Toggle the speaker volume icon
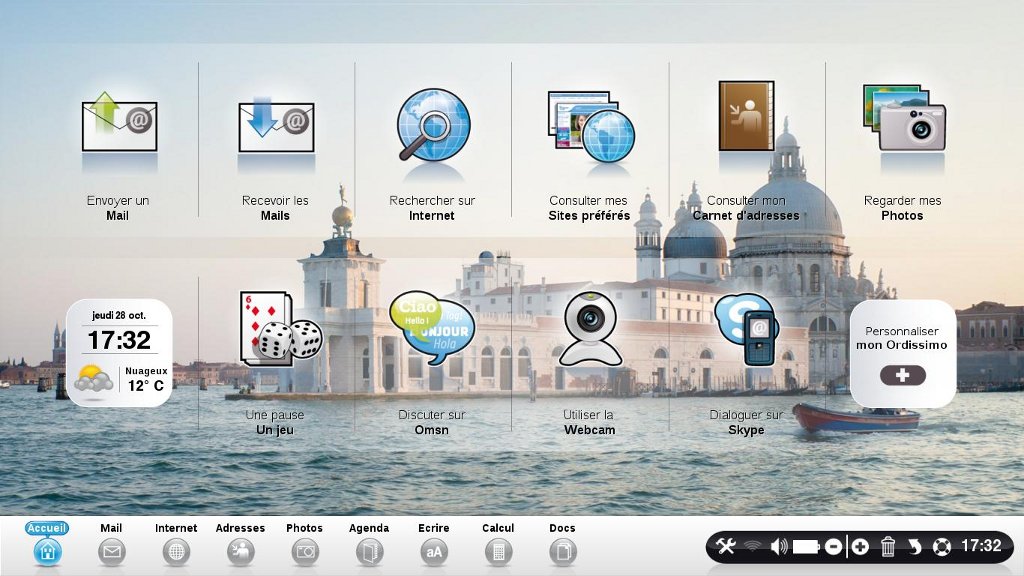This screenshot has height=576, width=1024. point(779,546)
